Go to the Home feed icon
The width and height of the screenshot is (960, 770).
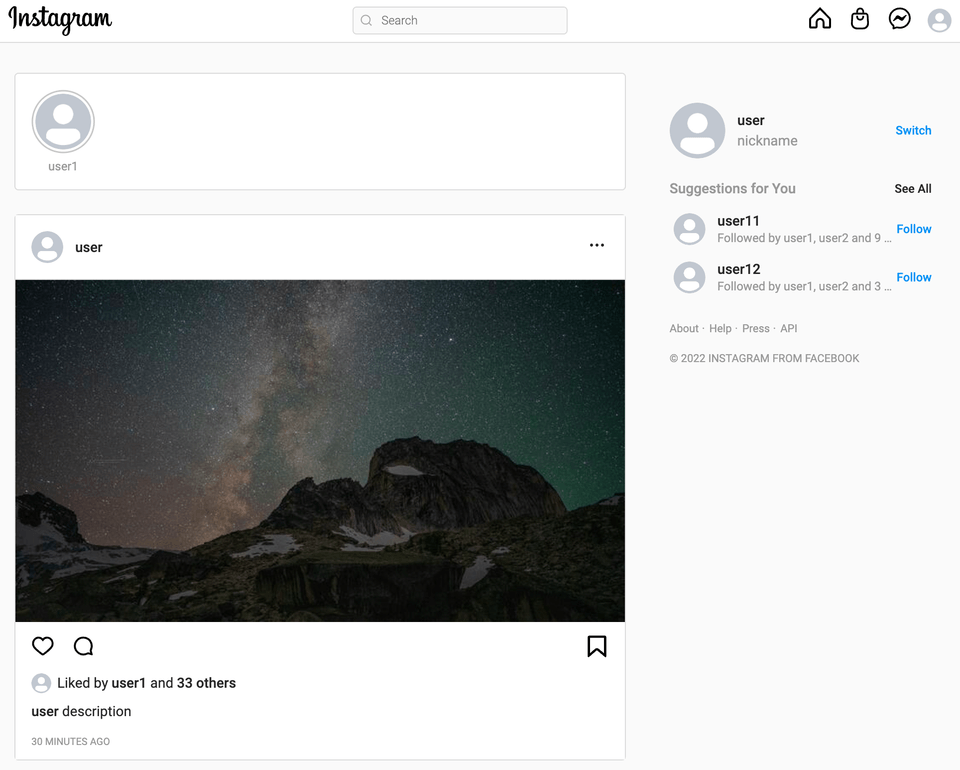pyautogui.click(x=820, y=19)
